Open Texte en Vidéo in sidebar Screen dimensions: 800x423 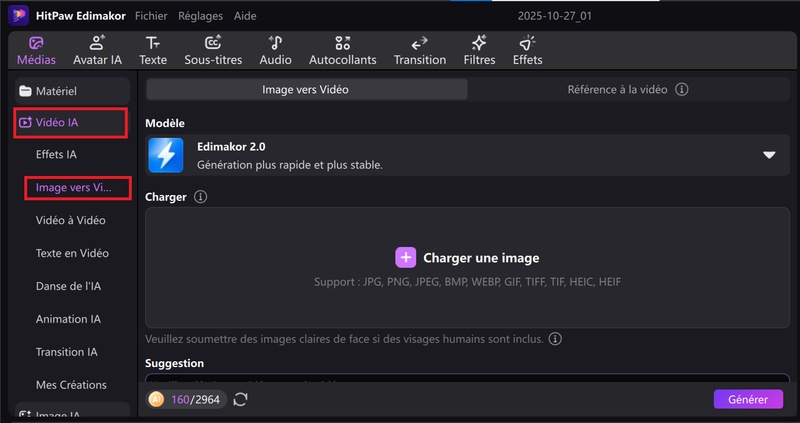tap(72, 253)
